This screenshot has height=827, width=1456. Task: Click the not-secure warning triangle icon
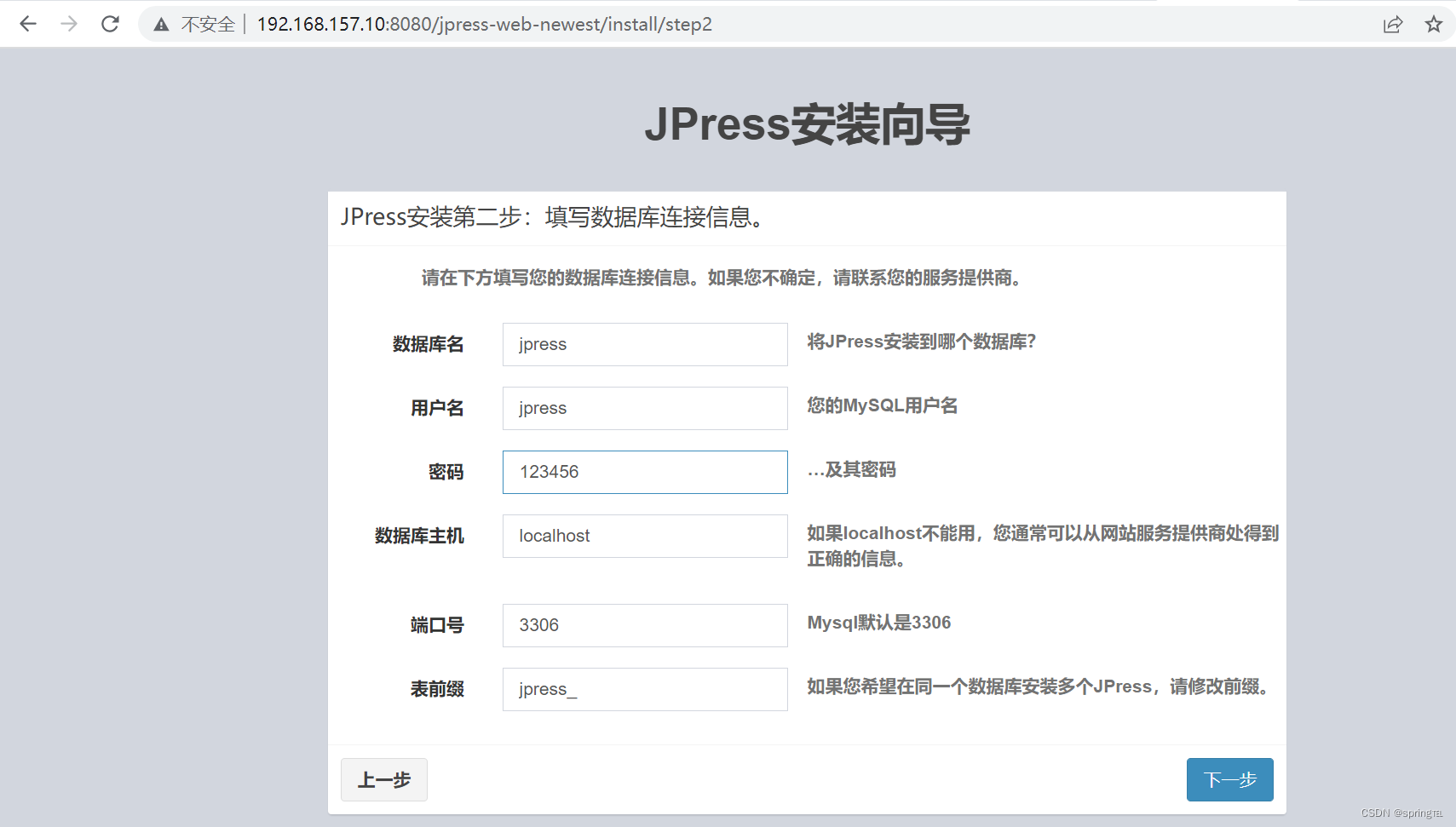(x=161, y=25)
